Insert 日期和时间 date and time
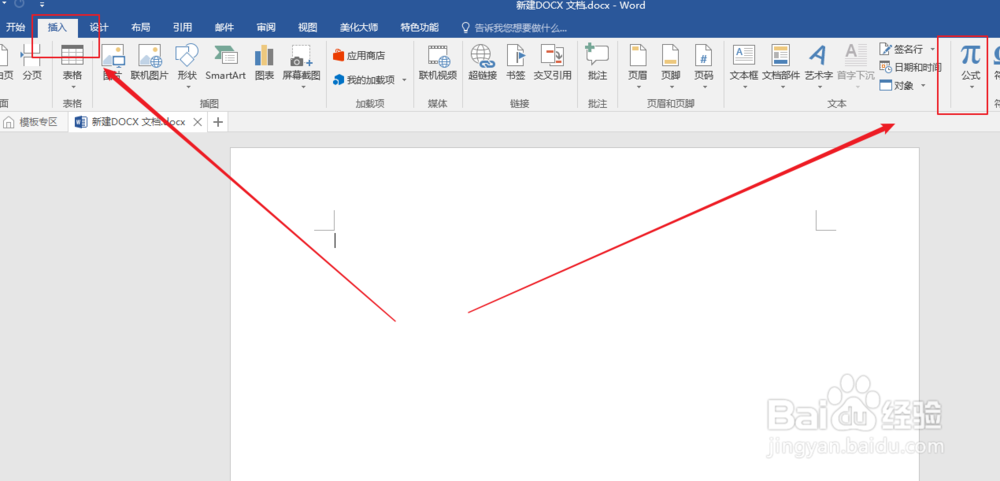1000x481 pixels. click(910, 67)
